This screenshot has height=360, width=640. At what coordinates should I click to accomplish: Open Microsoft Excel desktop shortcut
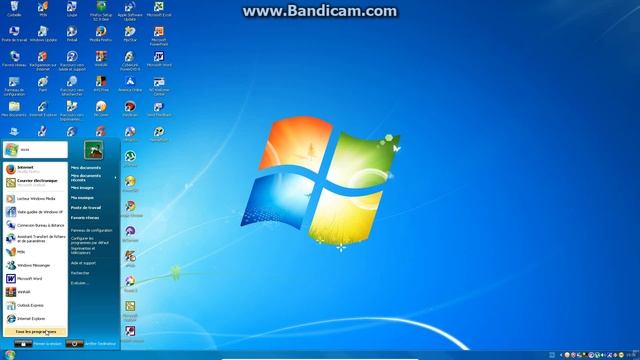pyautogui.click(x=159, y=8)
